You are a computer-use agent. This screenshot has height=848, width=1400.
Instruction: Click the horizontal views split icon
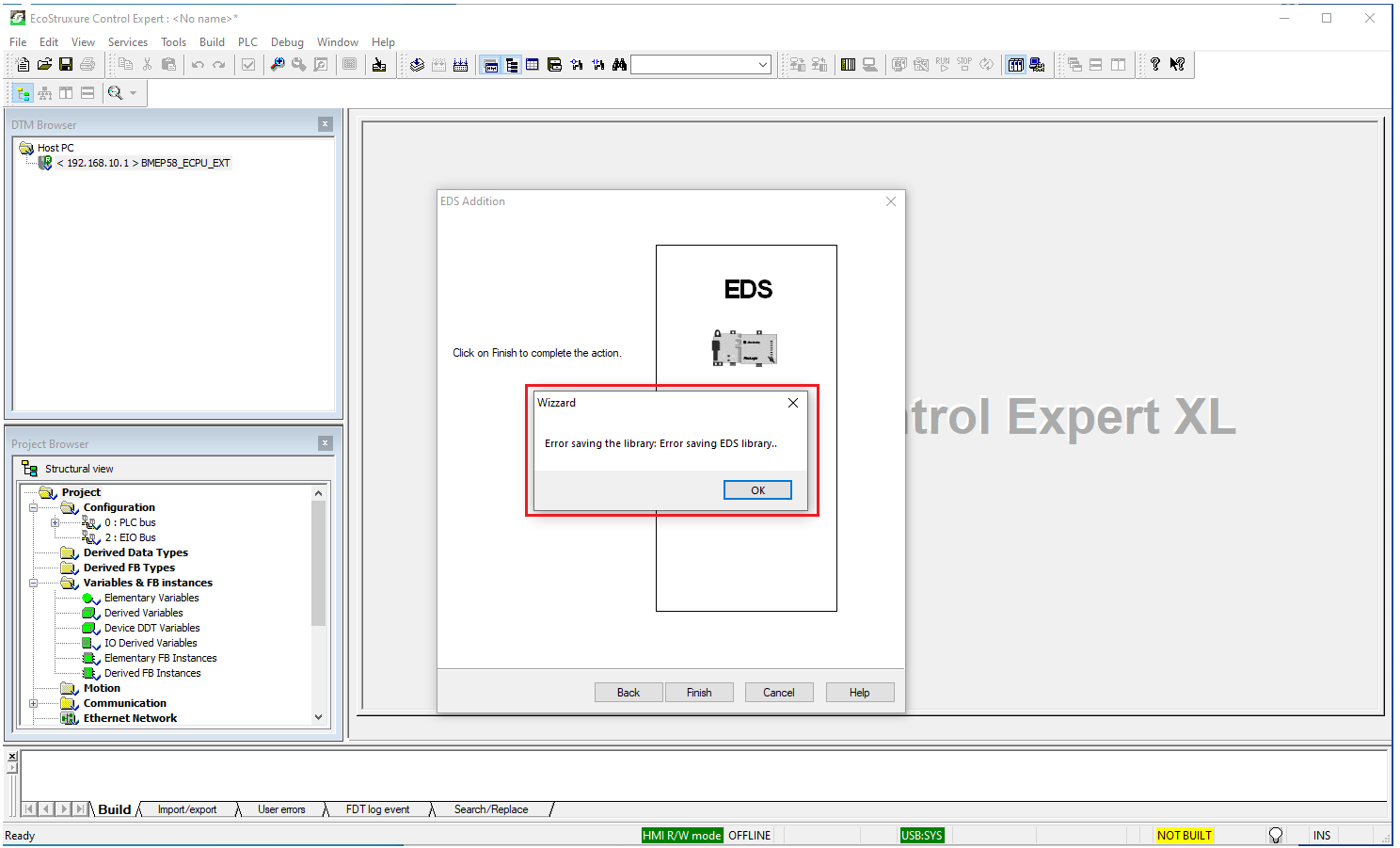(x=87, y=93)
